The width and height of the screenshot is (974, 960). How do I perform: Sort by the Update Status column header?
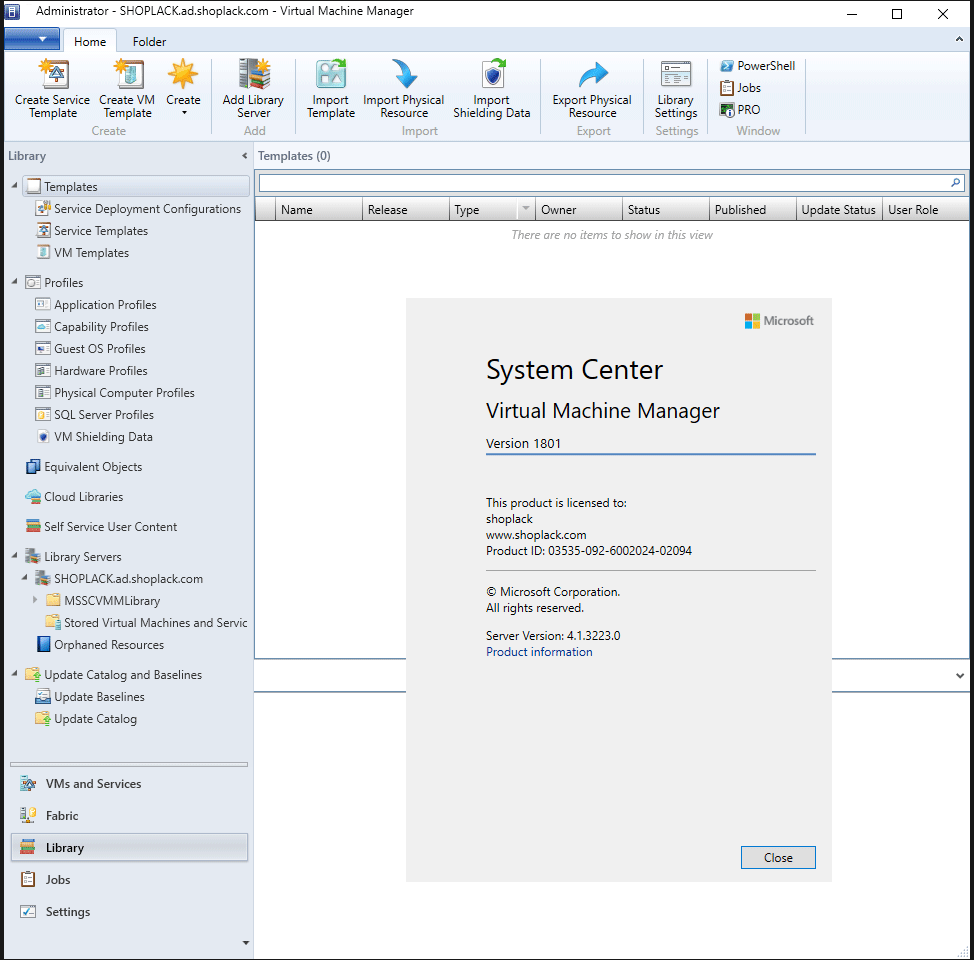[x=839, y=210]
